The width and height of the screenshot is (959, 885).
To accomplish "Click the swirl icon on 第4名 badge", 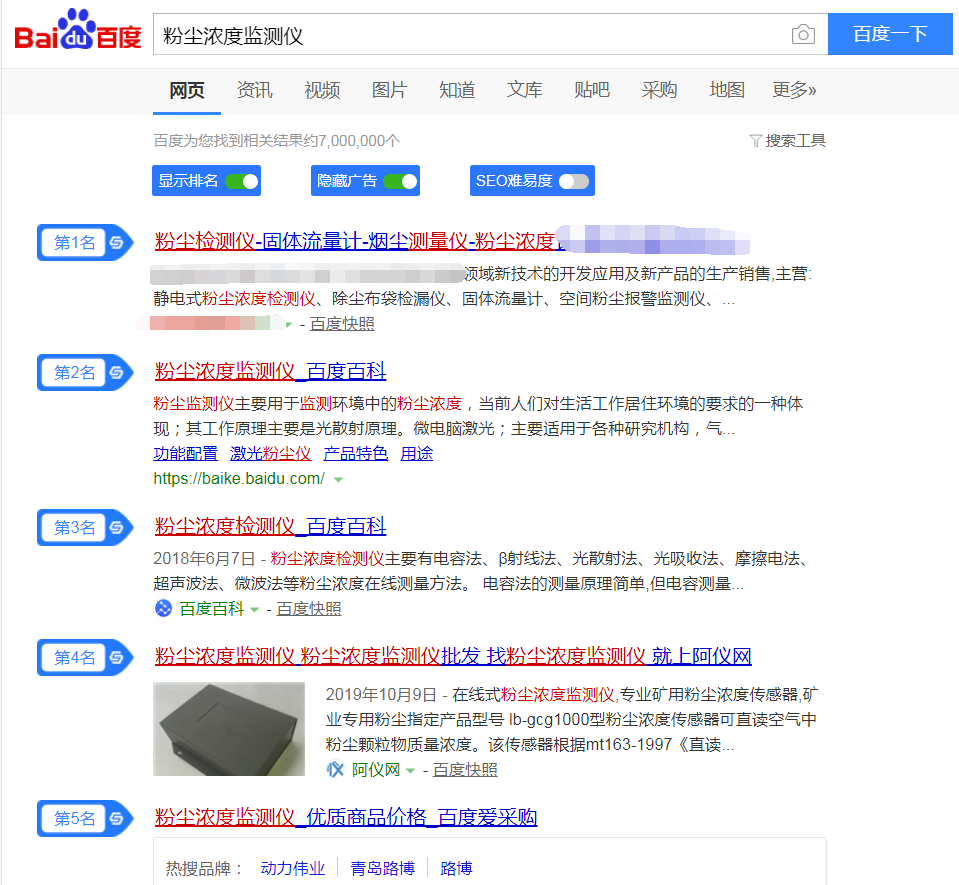I will click(116, 657).
